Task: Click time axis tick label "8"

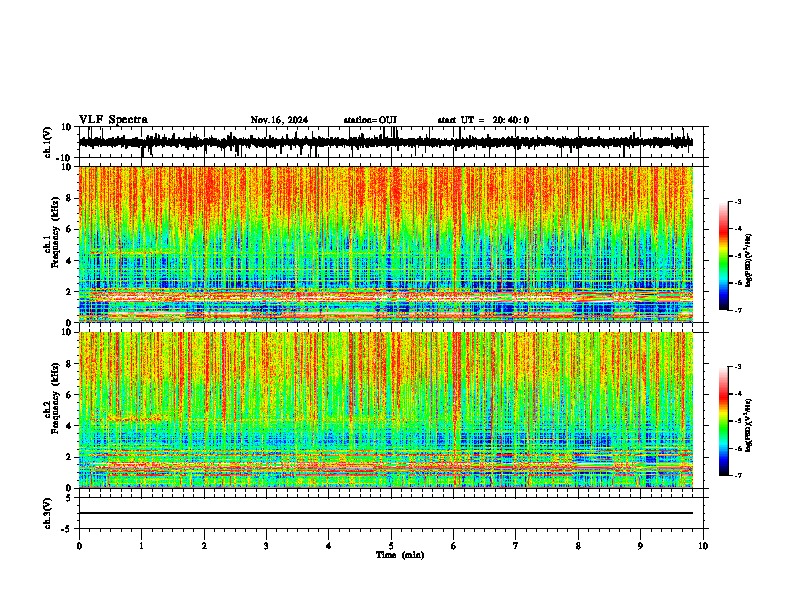Action: click(x=578, y=546)
